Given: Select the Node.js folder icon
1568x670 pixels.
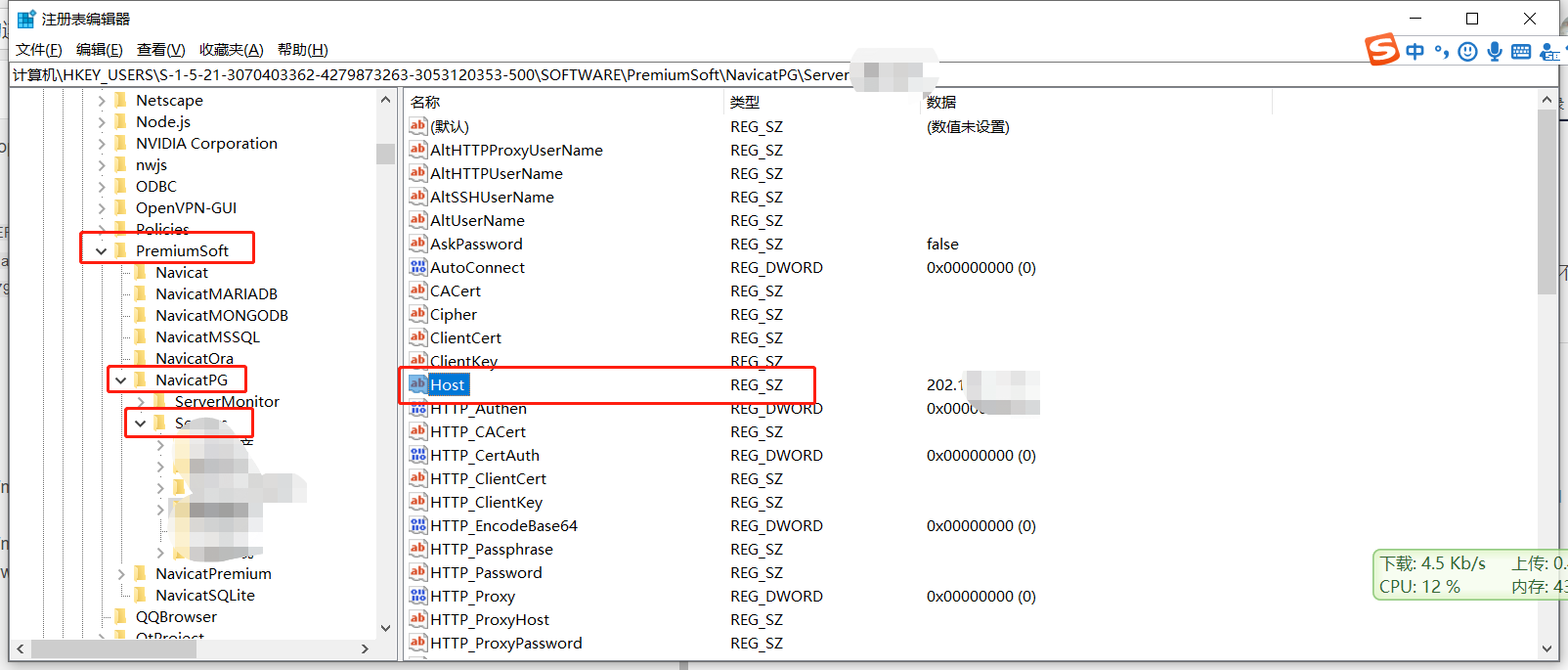Looking at the screenshot, I should coord(121,121).
